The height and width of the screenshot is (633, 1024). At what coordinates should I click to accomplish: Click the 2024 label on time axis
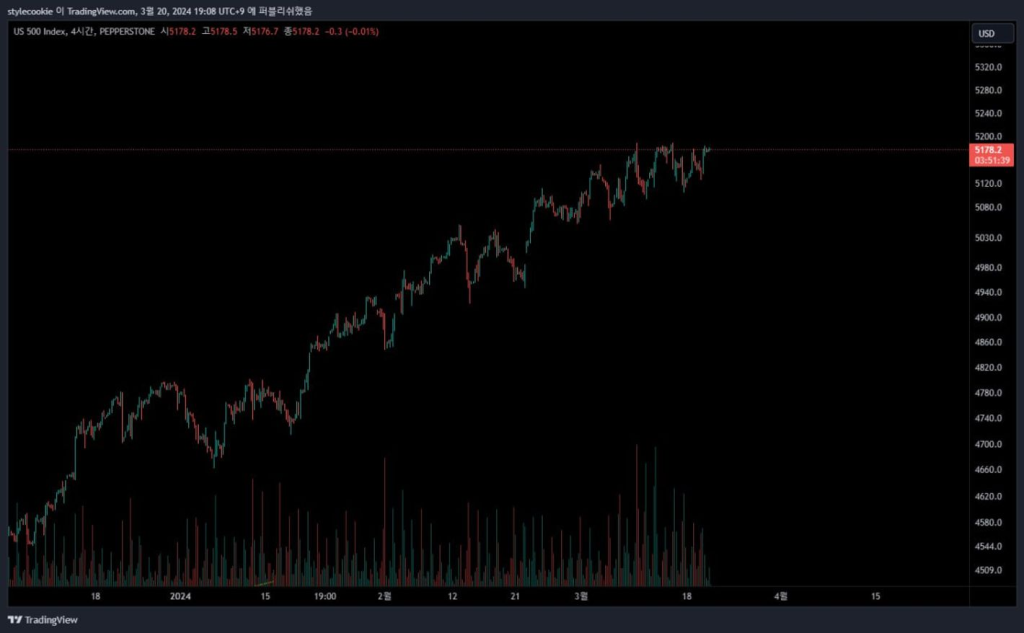click(180, 596)
